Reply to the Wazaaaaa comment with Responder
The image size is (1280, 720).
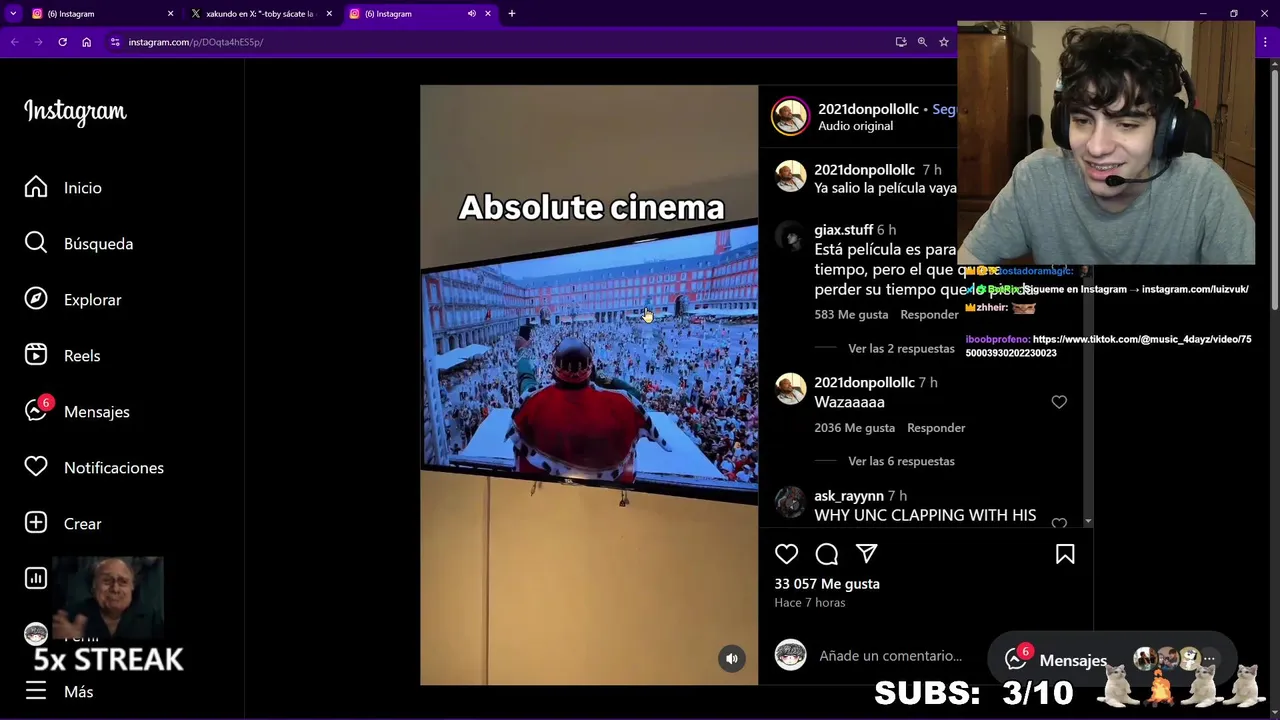(936, 428)
